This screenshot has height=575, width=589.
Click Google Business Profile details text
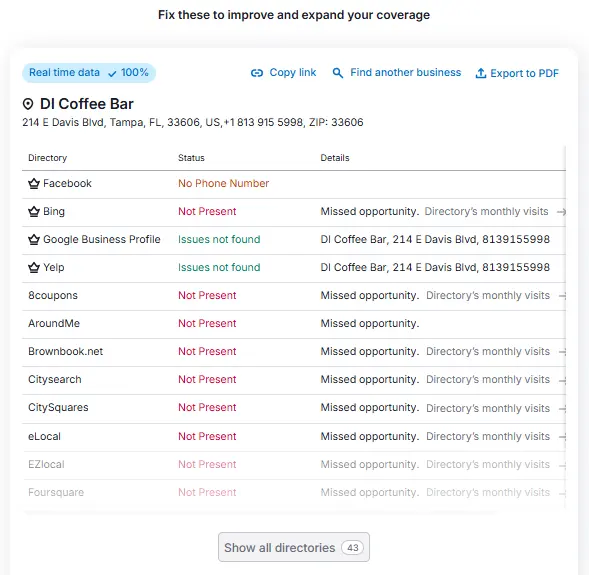point(435,239)
